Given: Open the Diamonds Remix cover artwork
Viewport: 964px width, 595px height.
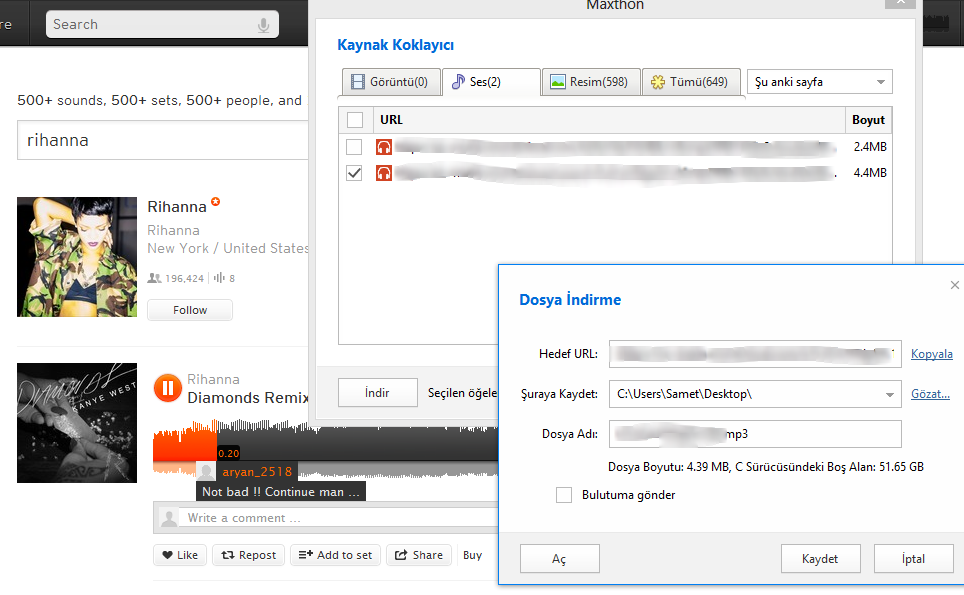Looking at the screenshot, I should point(77,423).
